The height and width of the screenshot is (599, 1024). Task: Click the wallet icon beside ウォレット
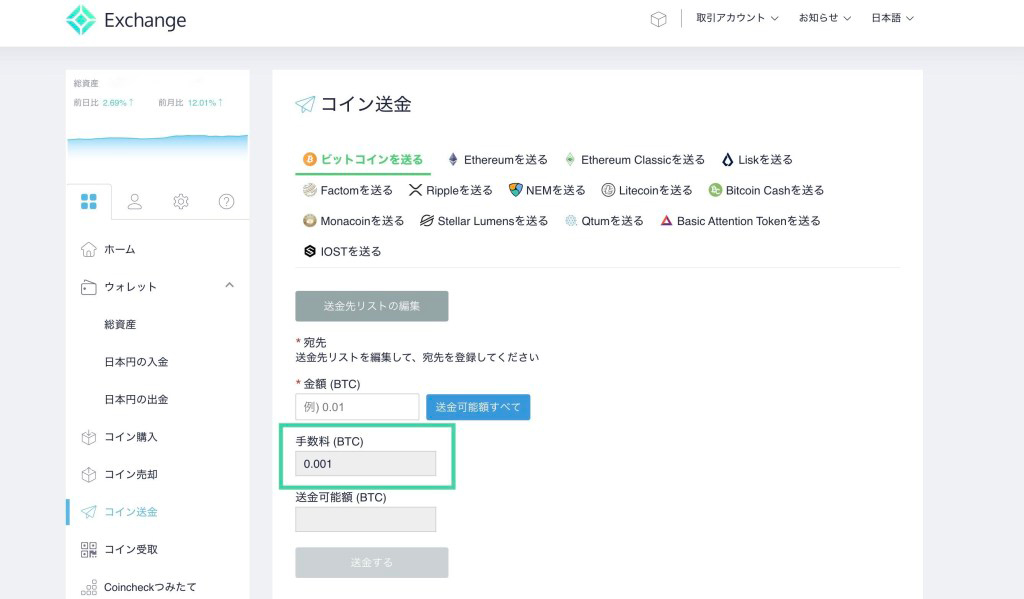coord(88,287)
